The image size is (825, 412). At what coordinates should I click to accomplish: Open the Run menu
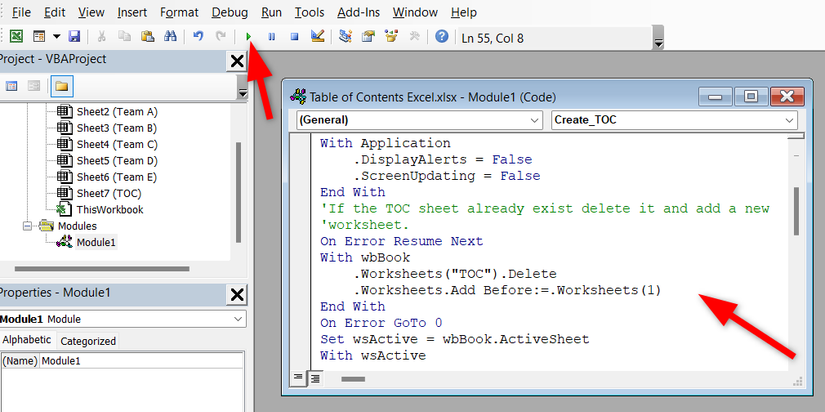pos(271,12)
